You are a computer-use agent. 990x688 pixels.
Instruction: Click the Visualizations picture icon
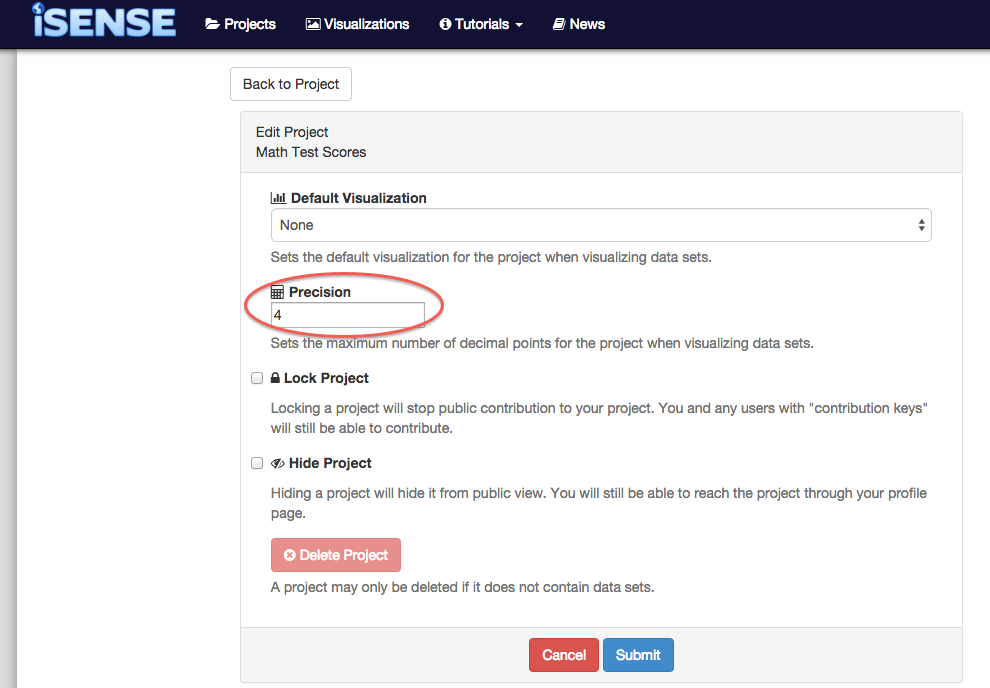[x=313, y=24]
